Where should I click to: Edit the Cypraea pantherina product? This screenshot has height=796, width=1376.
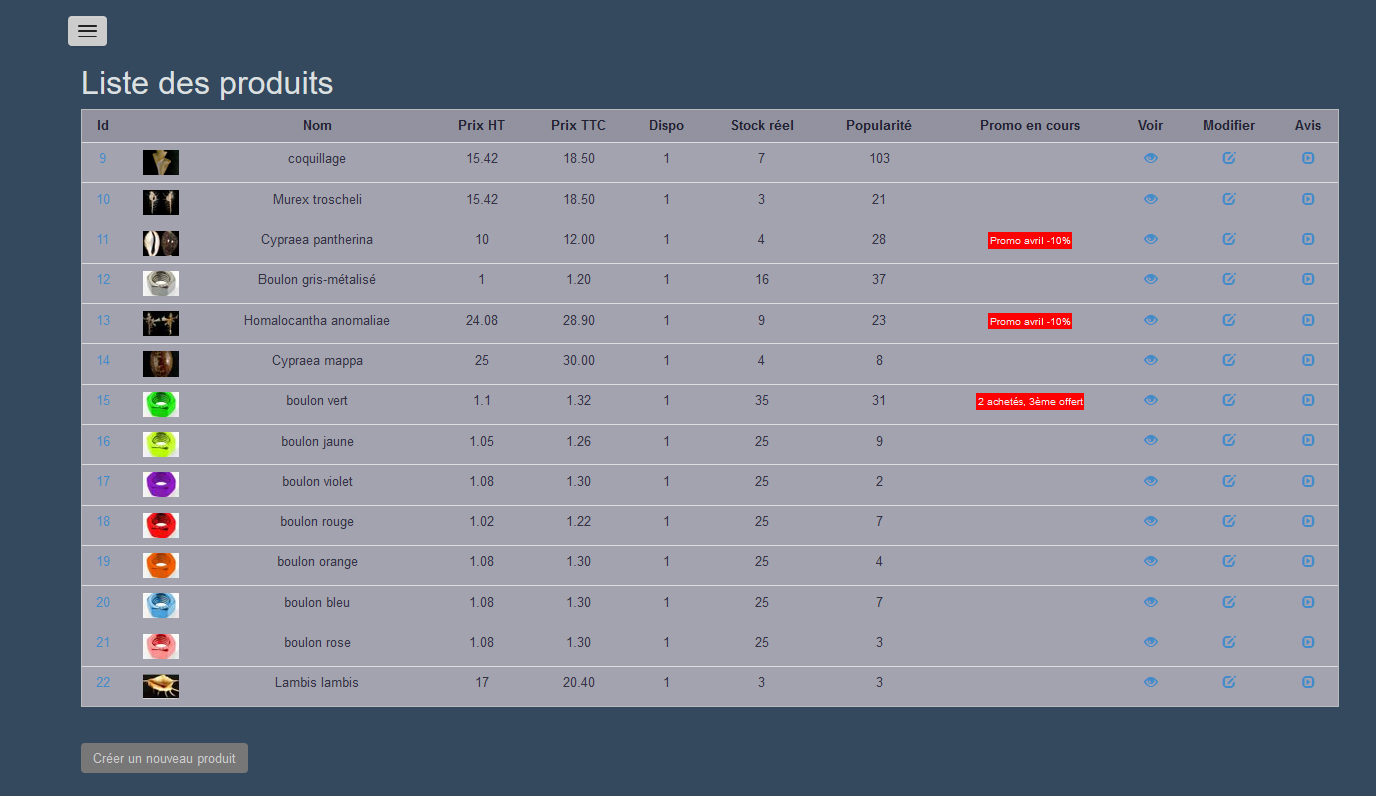coord(1229,239)
